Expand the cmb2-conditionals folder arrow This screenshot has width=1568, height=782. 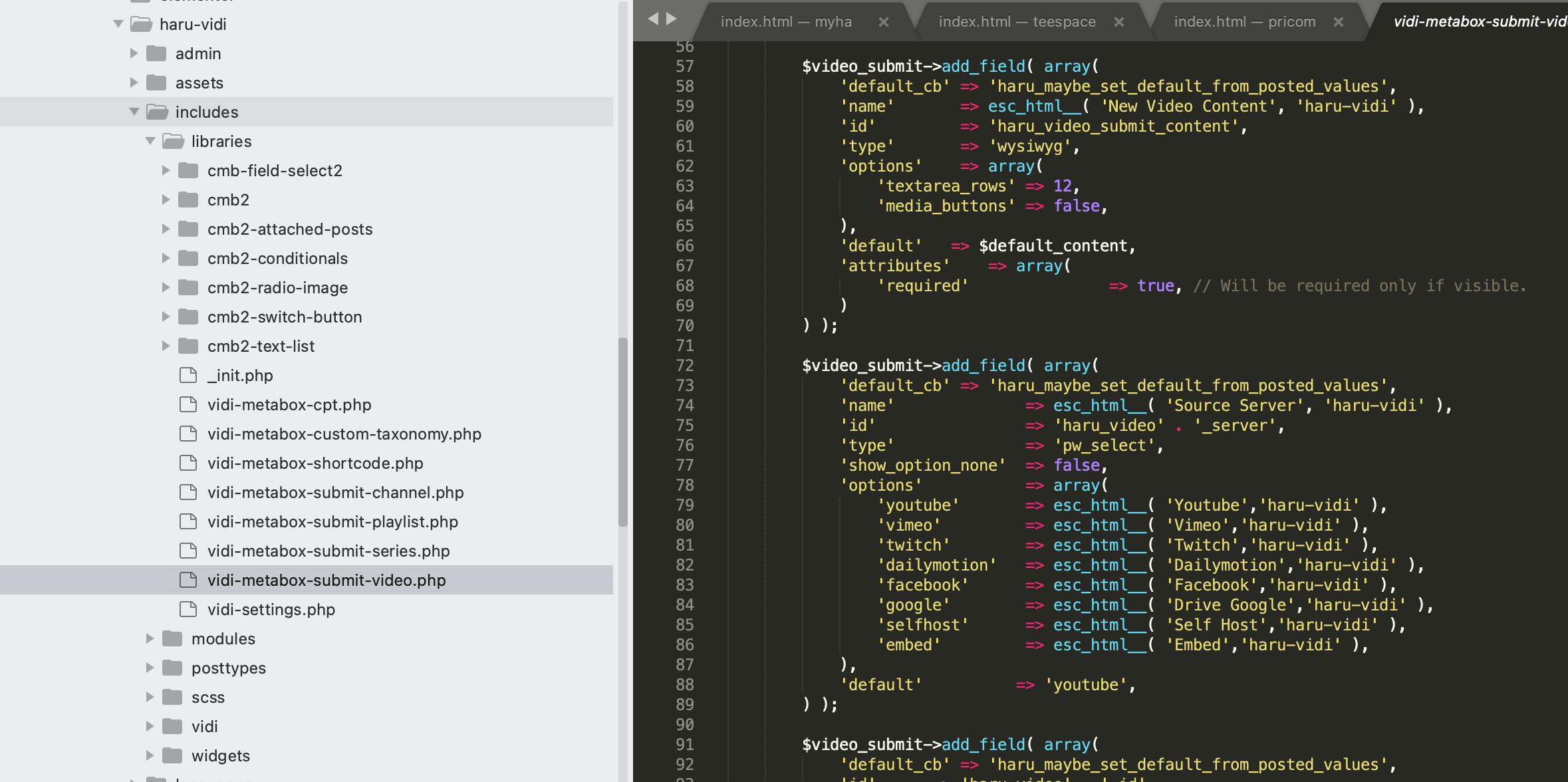coord(166,258)
